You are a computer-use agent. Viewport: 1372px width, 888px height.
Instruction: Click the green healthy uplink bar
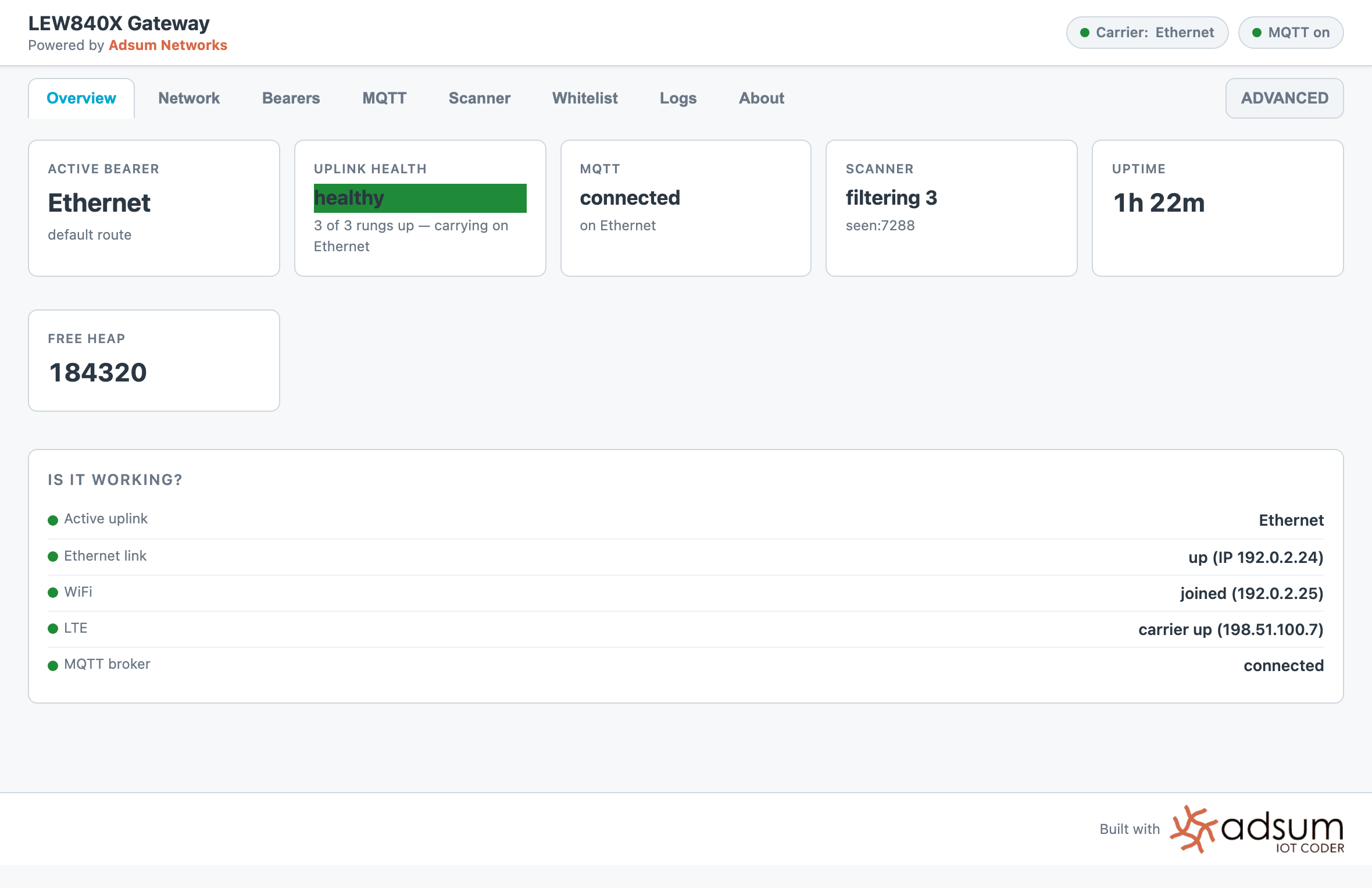(420, 198)
